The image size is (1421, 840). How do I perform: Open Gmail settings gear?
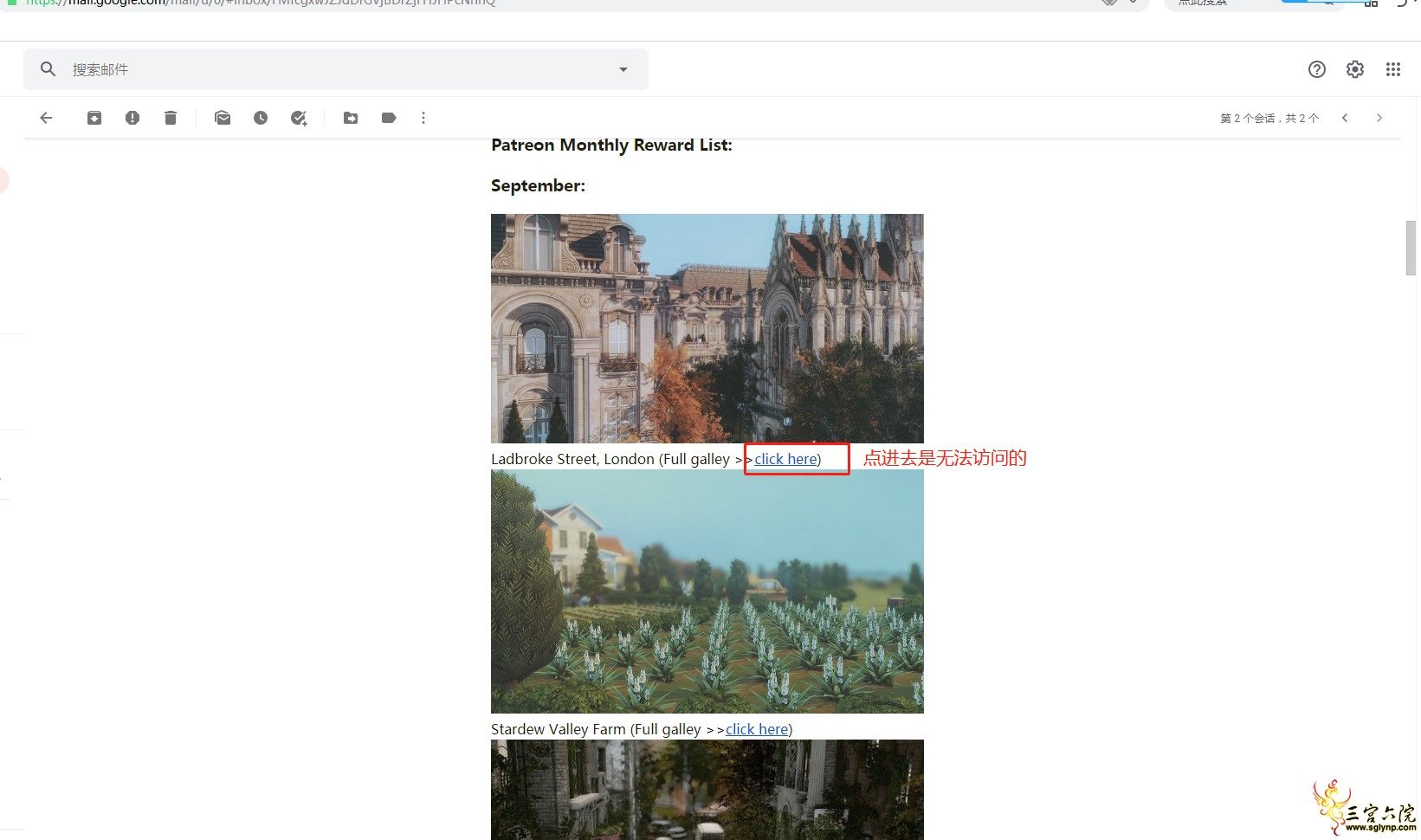(x=1355, y=69)
